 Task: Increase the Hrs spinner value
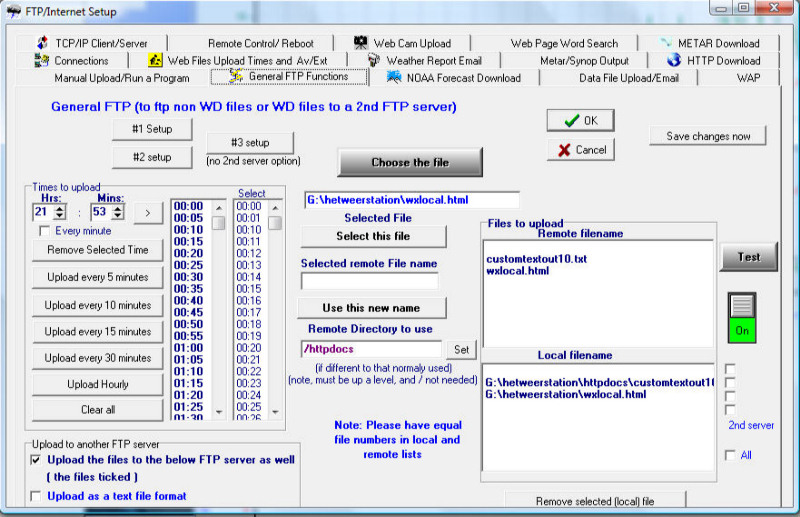point(59,208)
